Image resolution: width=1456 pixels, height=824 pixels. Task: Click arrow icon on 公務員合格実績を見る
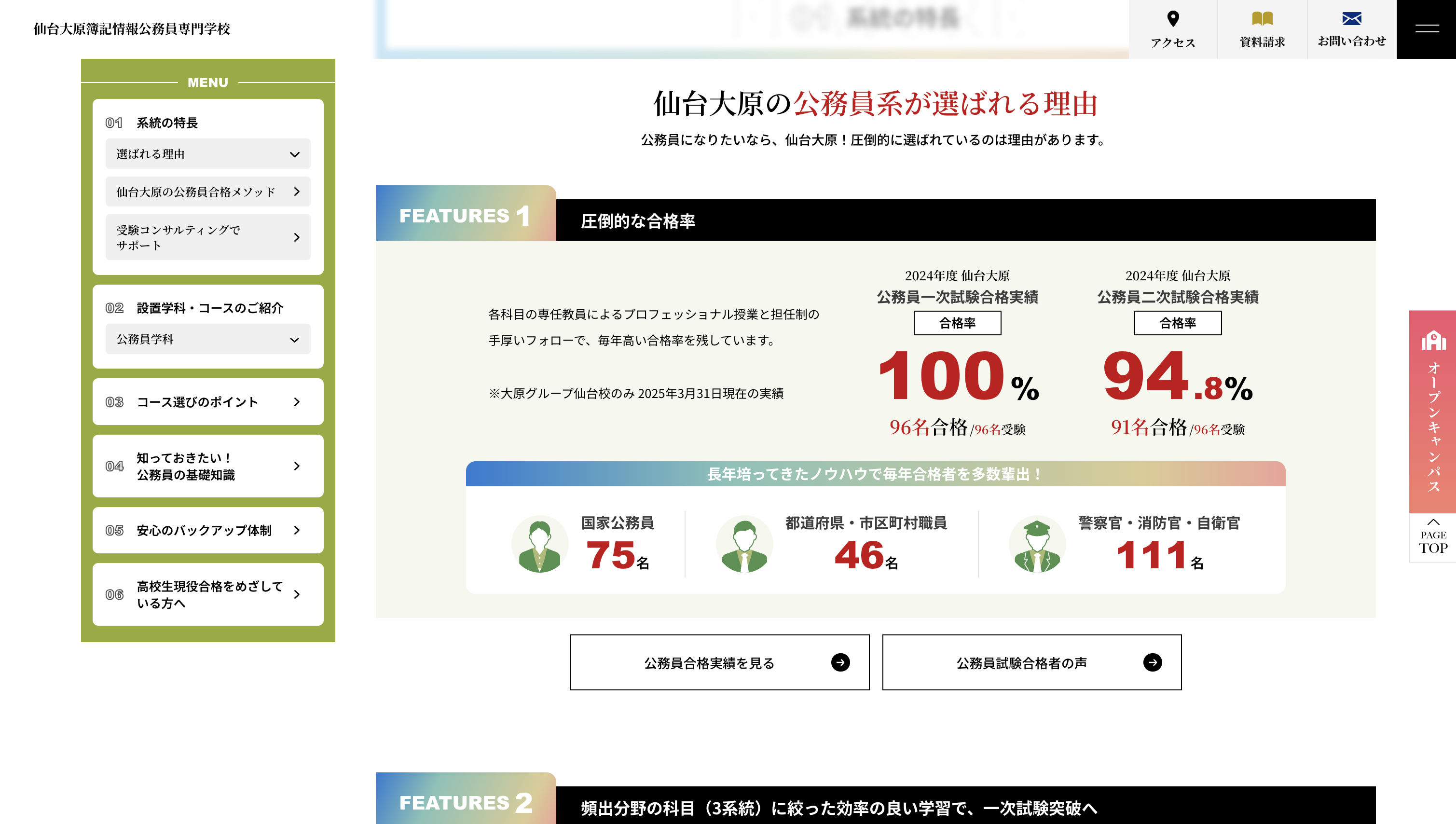click(x=840, y=662)
